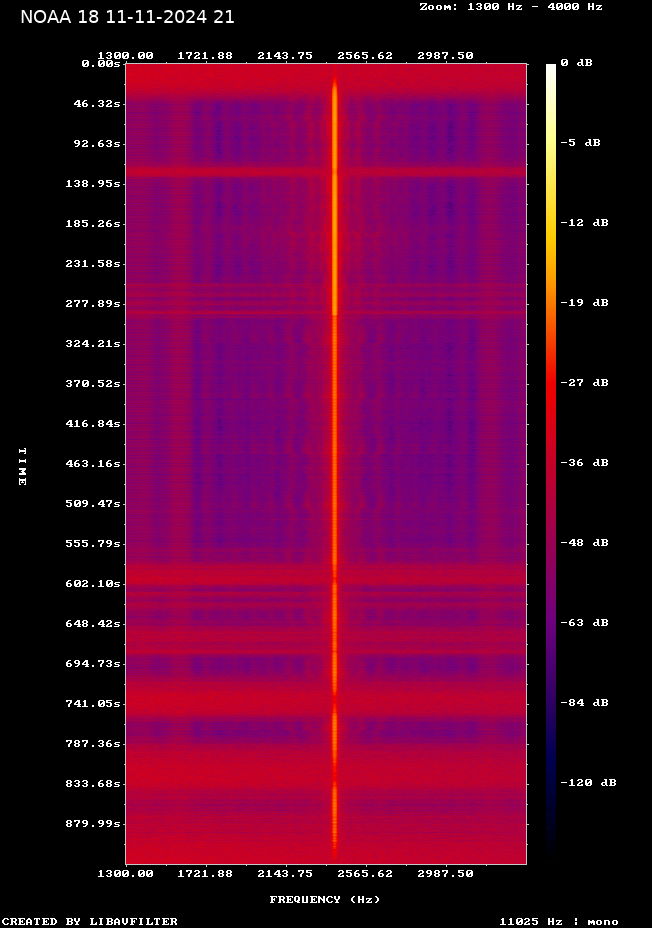This screenshot has height=928, width=652.
Task: Click the 2565.62 label on bottom frequency axis
Action: point(365,874)
